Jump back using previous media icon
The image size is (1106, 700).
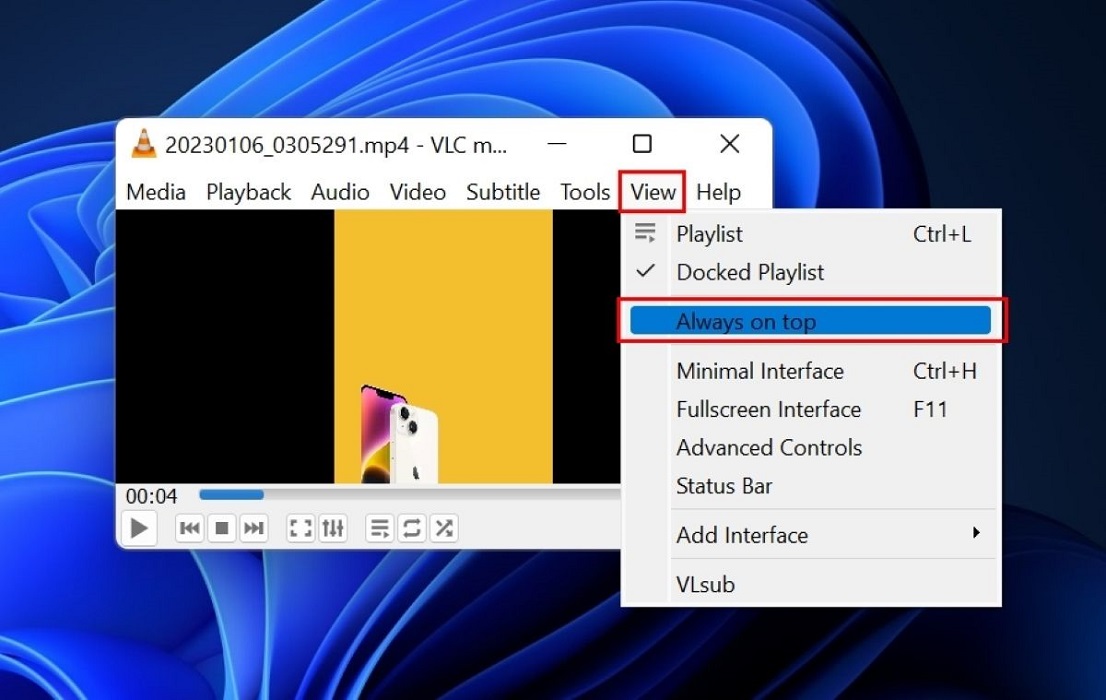click(190, 528)
